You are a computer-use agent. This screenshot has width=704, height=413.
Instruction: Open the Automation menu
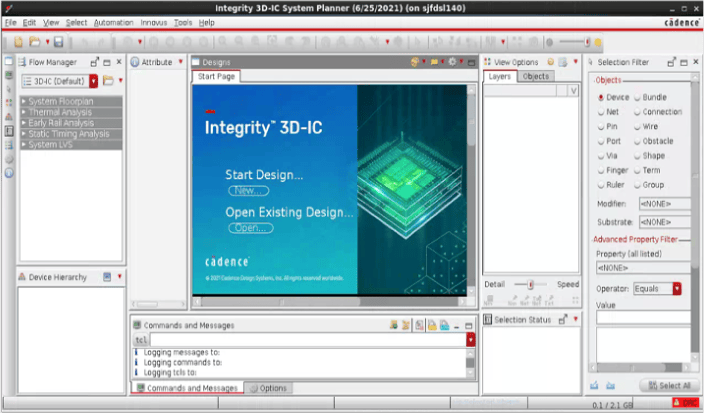point(113,22)
